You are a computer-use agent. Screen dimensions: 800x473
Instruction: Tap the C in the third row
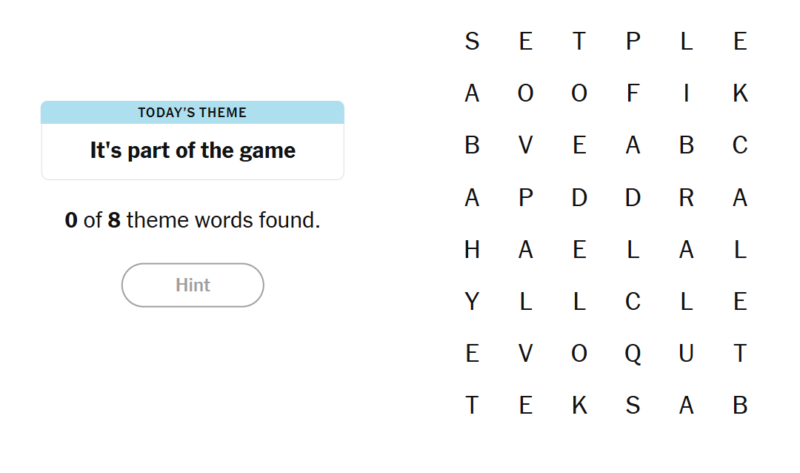[740, 146]
